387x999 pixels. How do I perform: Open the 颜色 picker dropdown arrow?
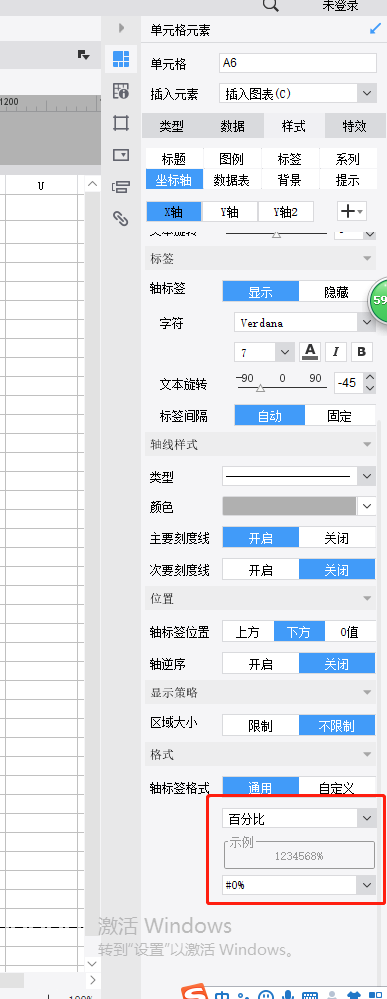click(367, 507)
